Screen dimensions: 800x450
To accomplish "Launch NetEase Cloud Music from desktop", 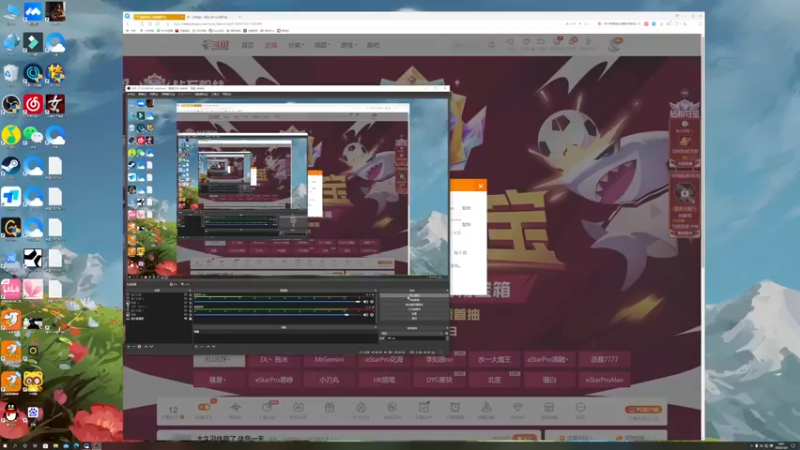I will (33, 105).
